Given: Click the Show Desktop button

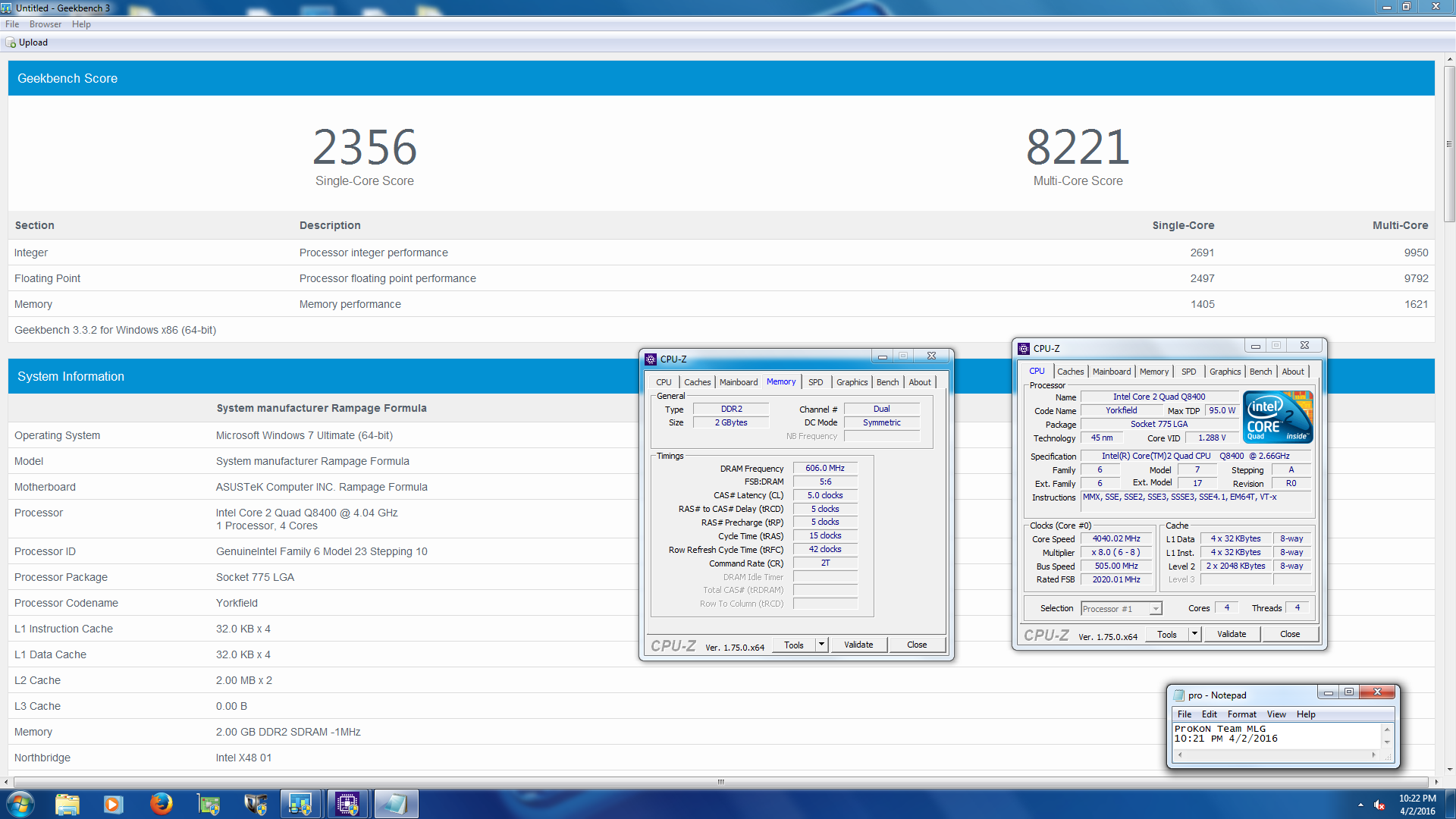Looking at the screenshot, I should pos(1450,804).
